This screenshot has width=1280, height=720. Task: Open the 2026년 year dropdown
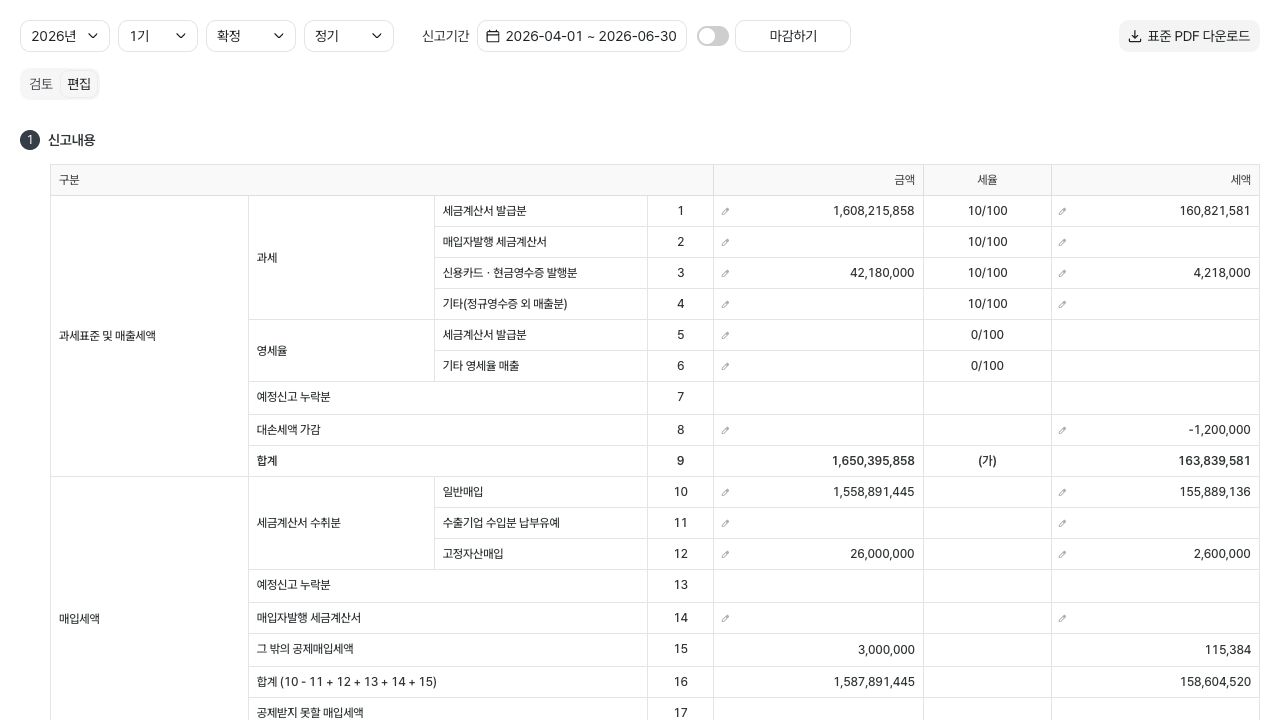point(65,36)
